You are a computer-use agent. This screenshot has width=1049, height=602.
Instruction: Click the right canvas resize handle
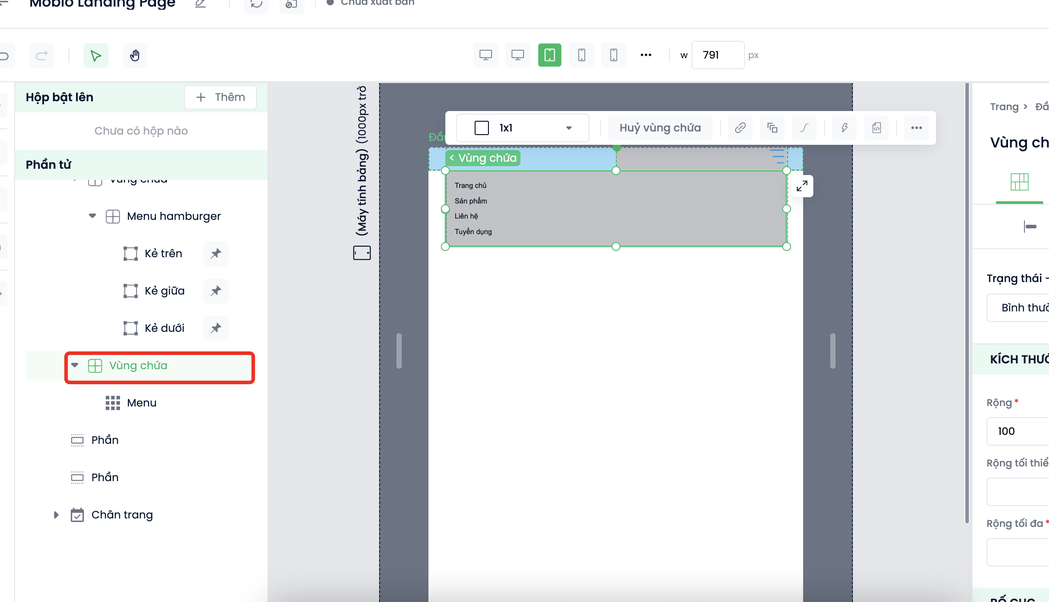tap(832, 350)
